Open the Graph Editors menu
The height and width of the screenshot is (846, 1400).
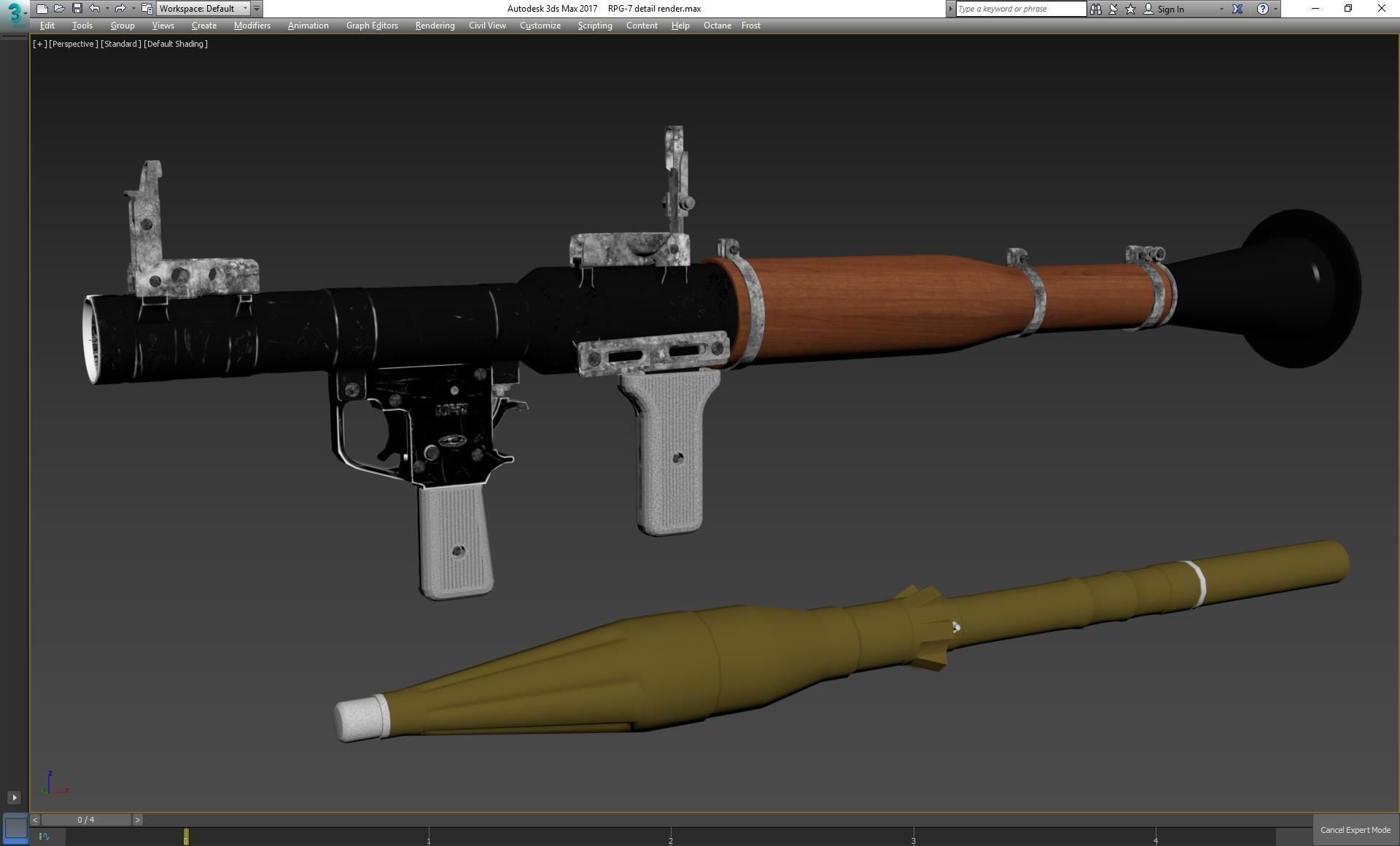click(x=372, y=26)
